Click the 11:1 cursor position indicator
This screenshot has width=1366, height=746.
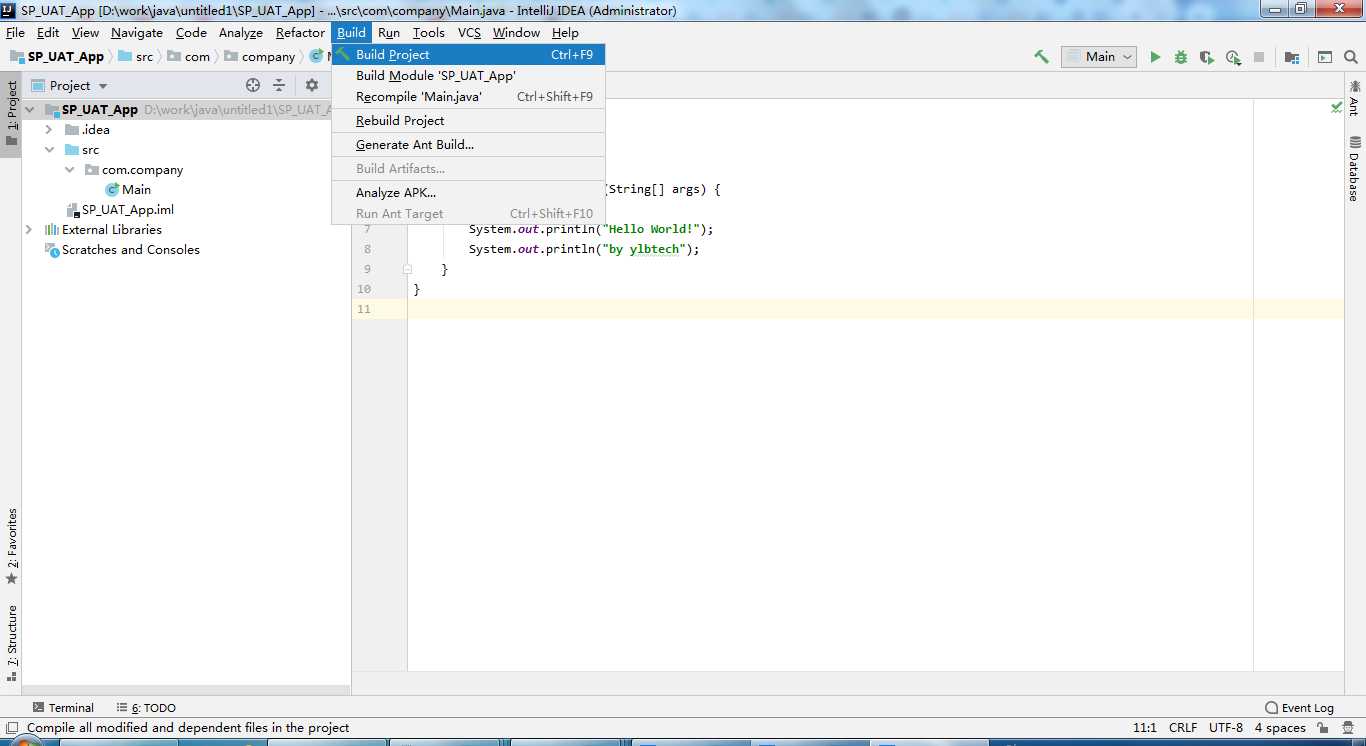coord(1144,728)
